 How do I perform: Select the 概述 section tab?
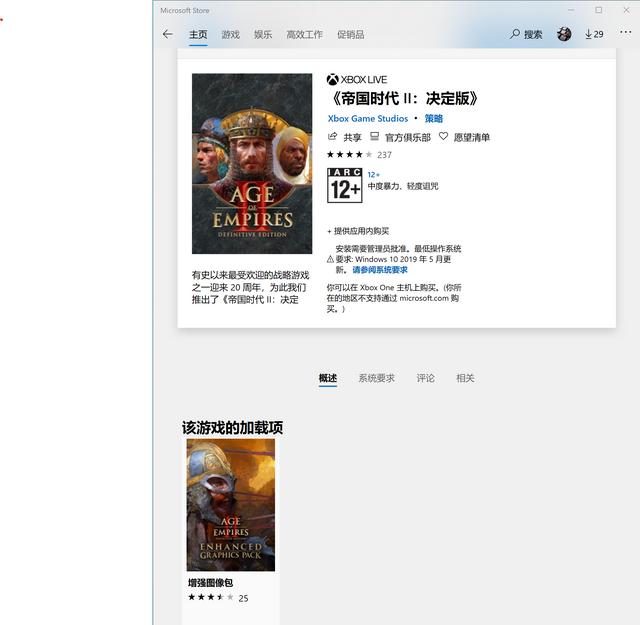coord(328,378)
